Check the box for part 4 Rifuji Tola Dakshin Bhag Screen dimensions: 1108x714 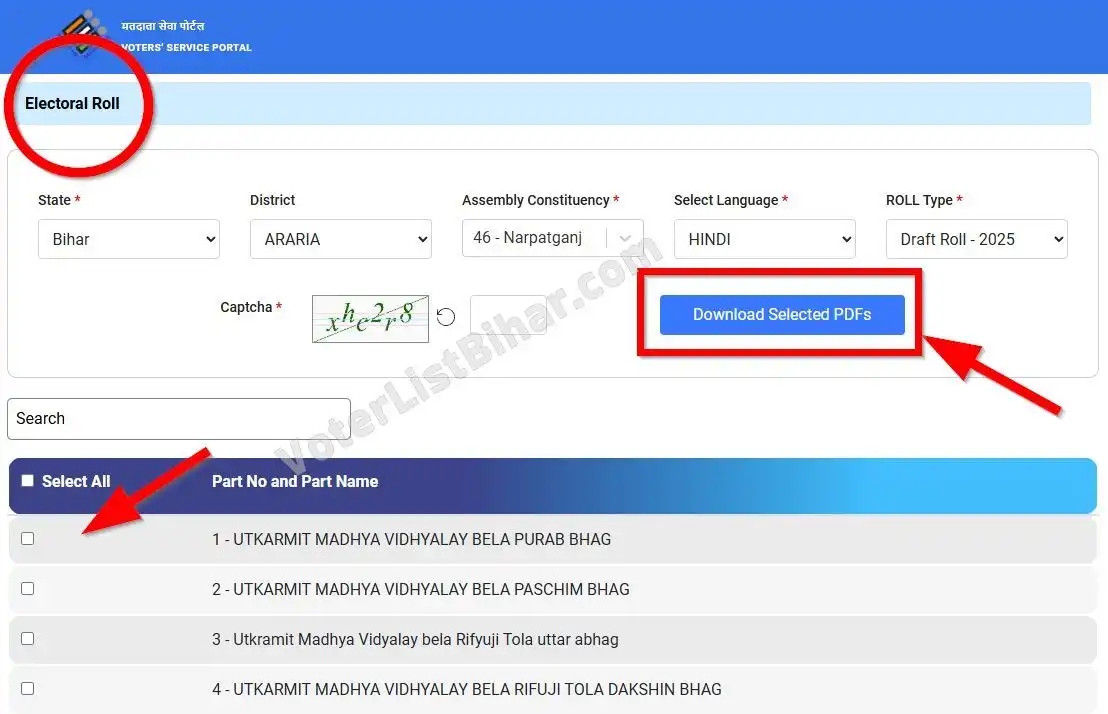[x=27, y=688]
